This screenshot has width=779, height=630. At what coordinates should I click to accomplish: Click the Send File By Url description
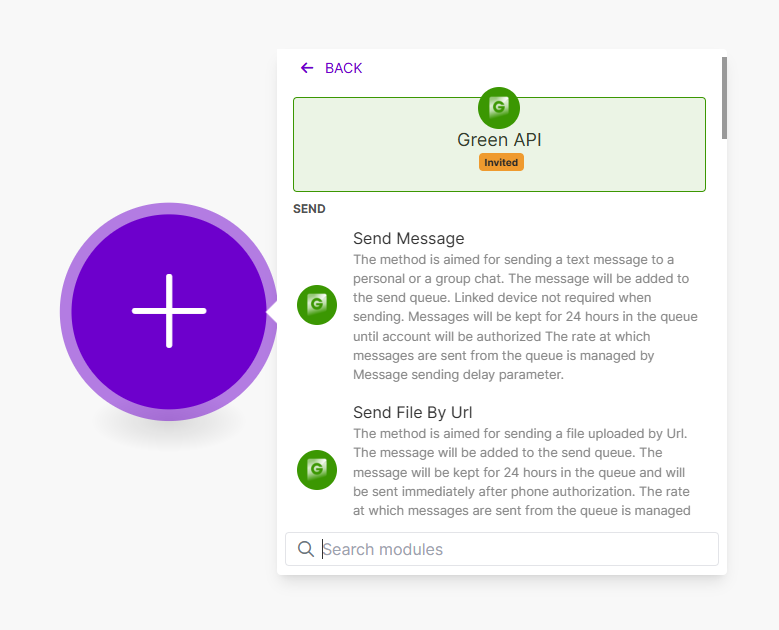coord(521,472)
